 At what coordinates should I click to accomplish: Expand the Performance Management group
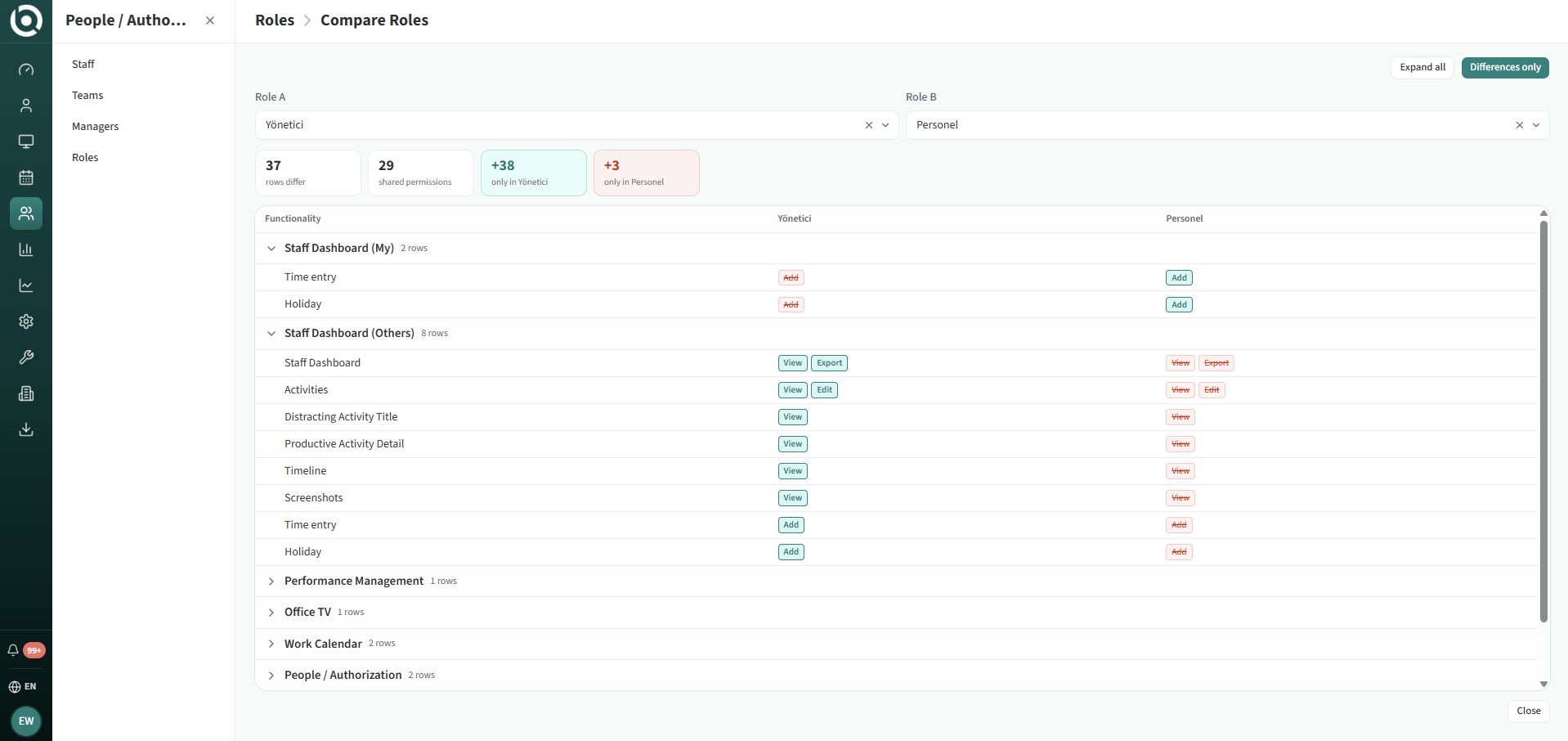coord(271,582)
